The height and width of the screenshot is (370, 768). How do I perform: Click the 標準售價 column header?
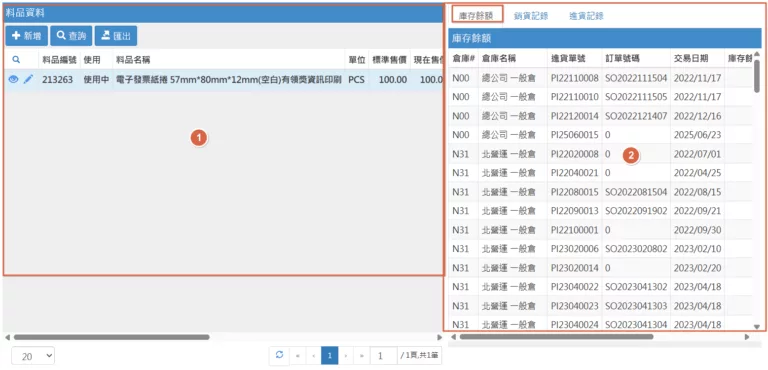tap(389, 60)
